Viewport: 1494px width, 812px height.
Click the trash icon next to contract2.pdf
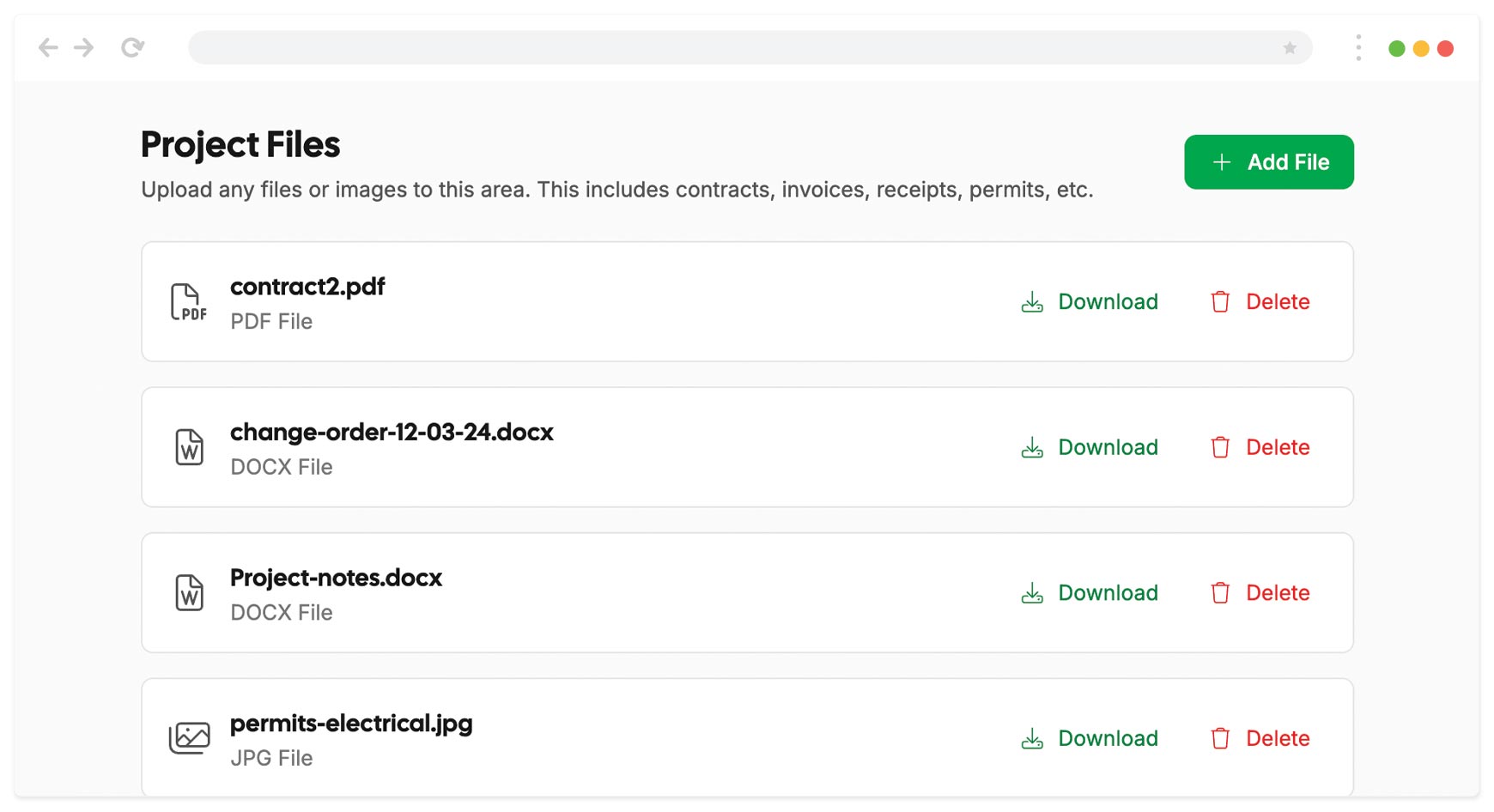[1219, 301]
